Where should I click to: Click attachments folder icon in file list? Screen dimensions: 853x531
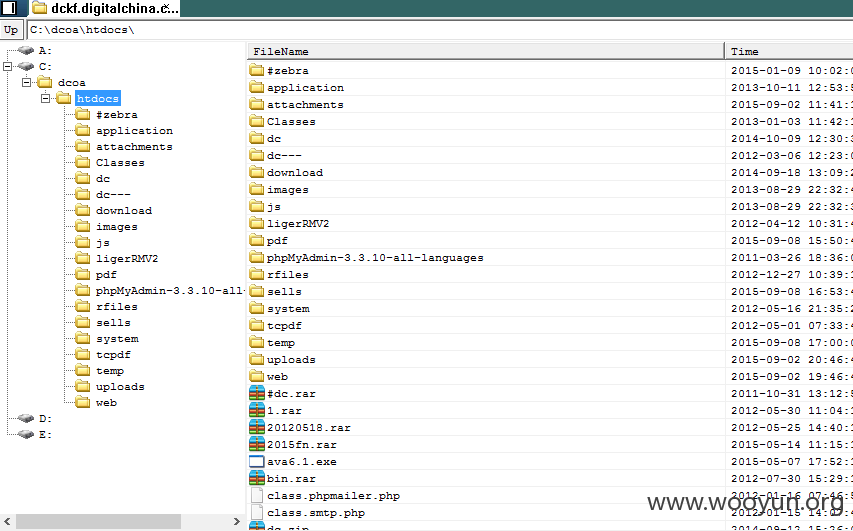256,104
